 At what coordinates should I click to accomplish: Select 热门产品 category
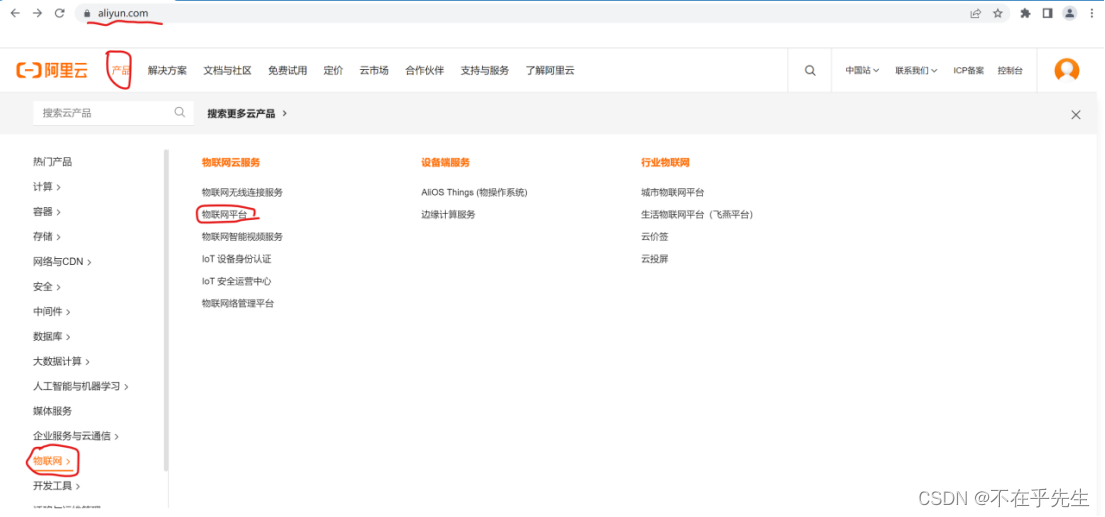coord(52,162)
